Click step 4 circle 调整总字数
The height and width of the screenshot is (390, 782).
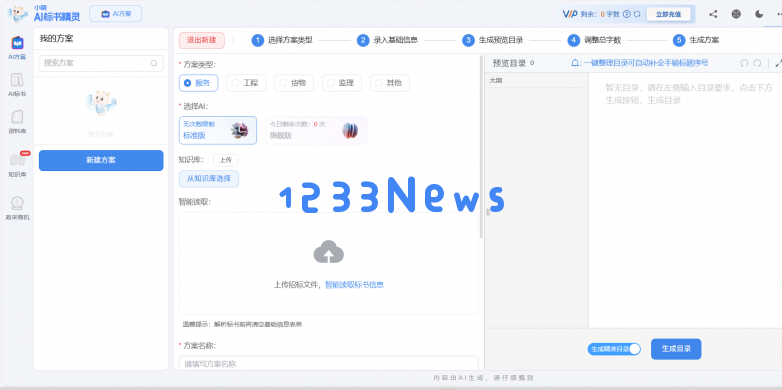(x=574, y=40)
